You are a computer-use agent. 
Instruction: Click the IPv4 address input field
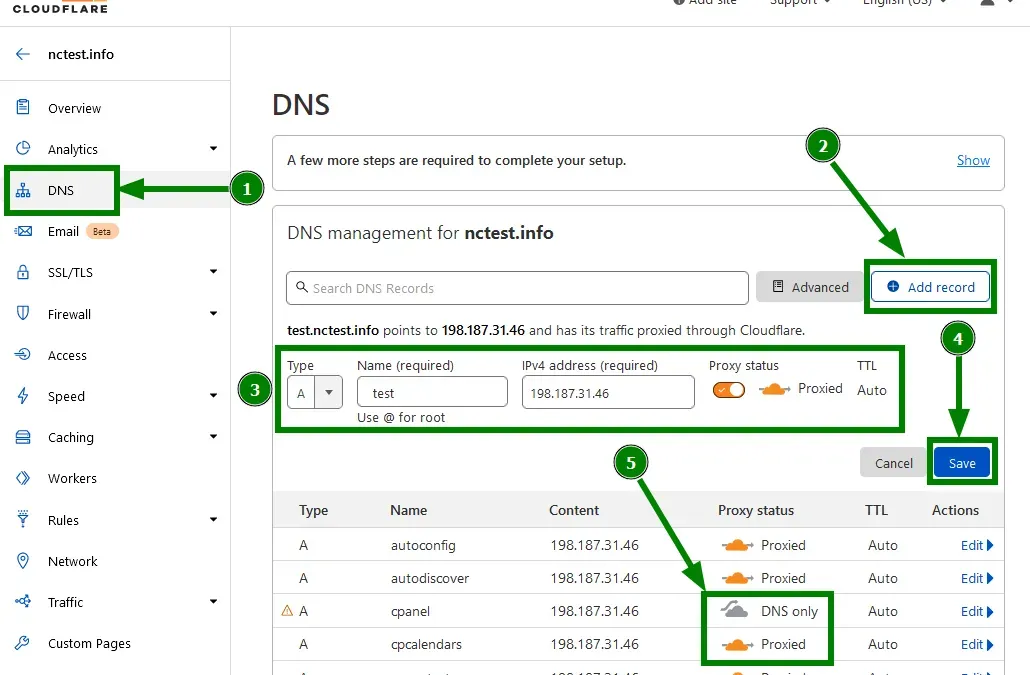tap(608, 392)
